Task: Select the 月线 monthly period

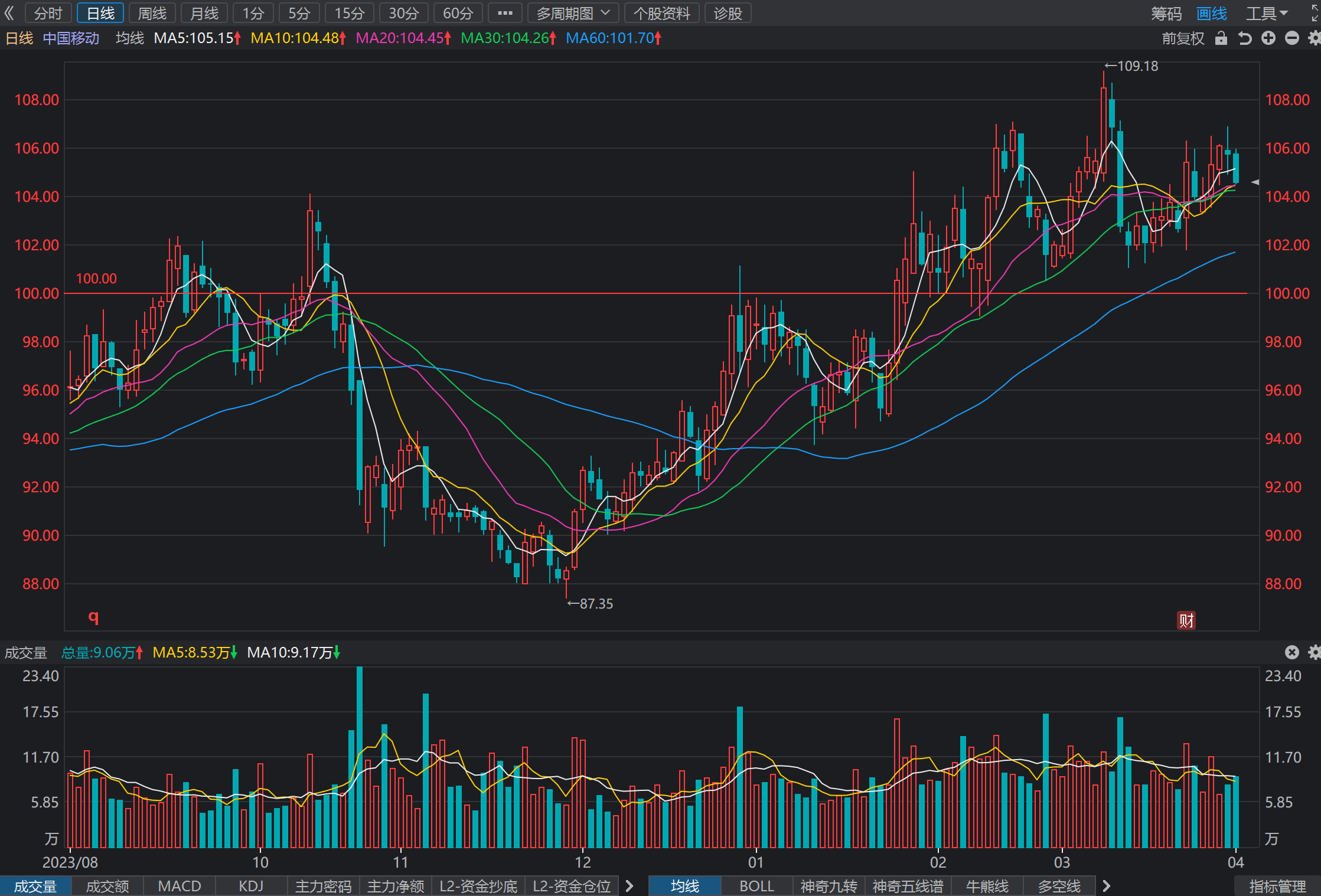Action: pyautogui.click(x=204, y=13)
